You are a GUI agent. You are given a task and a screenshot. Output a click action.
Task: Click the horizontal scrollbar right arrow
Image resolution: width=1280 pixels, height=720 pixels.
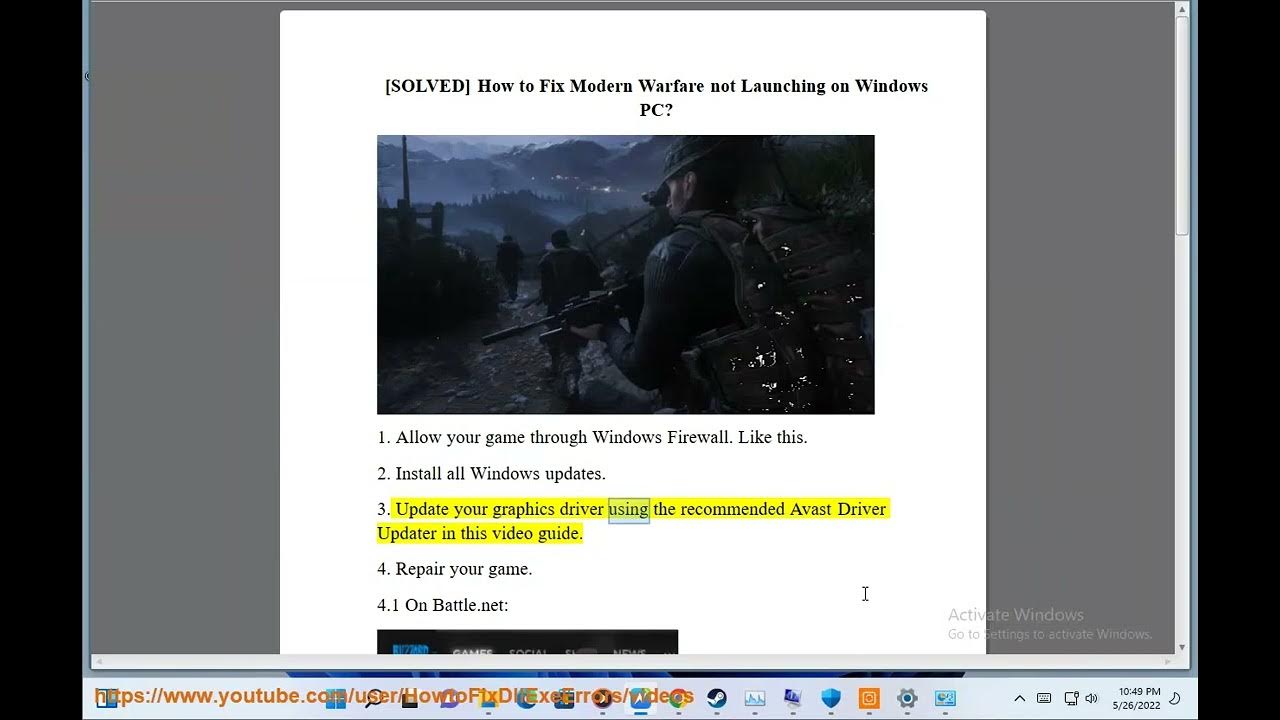(1168, 661)
